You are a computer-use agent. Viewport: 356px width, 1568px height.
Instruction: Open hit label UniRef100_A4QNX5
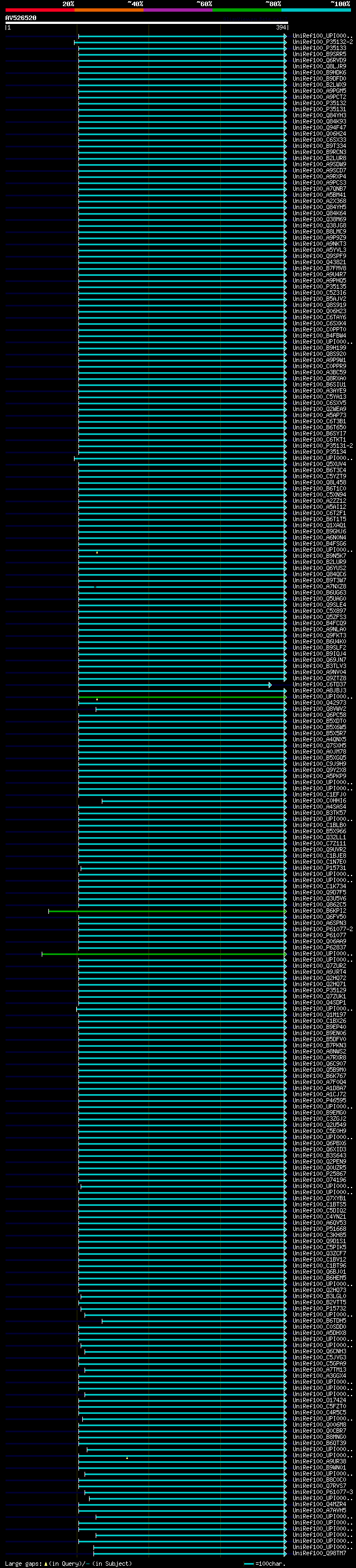pyautogui.click(x=319, y=740)
